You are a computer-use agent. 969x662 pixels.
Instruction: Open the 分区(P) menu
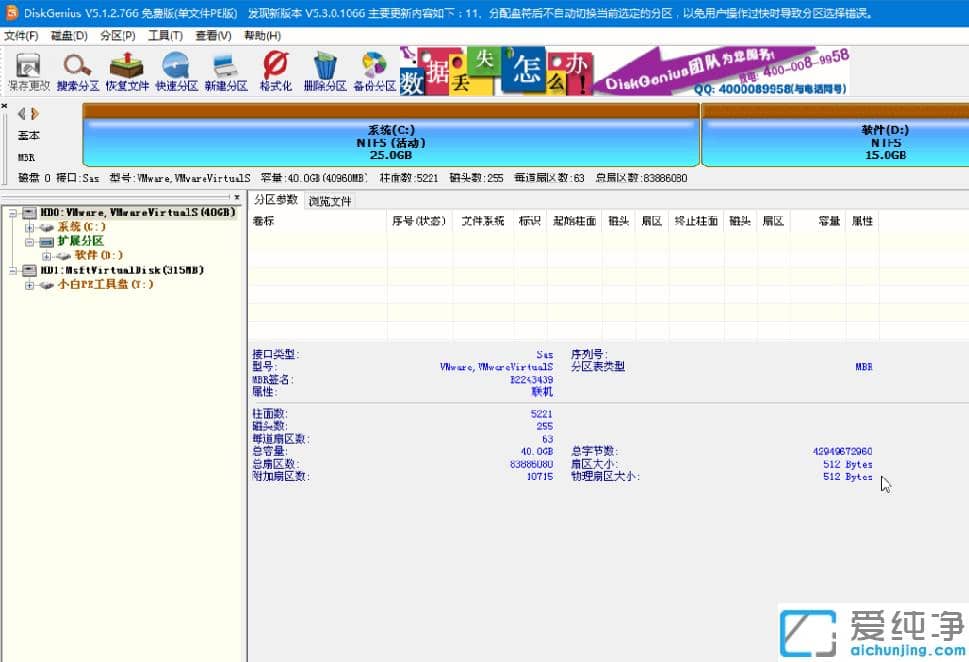[x=110, y=34]
